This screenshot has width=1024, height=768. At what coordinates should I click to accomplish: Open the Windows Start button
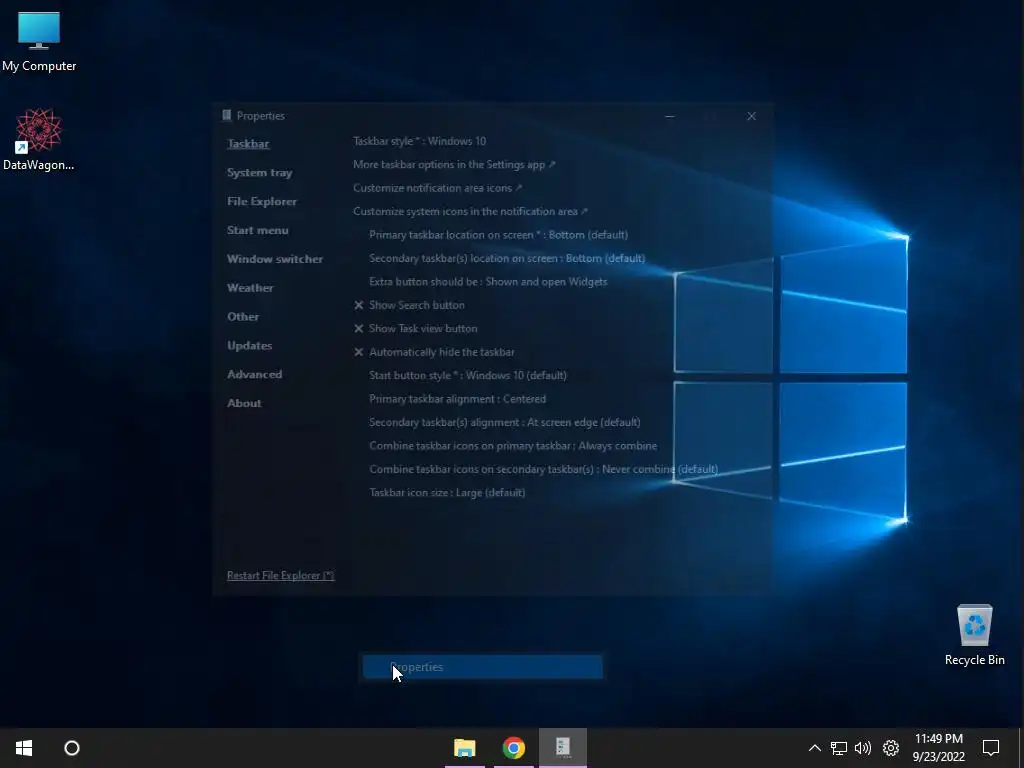point(24,748)
